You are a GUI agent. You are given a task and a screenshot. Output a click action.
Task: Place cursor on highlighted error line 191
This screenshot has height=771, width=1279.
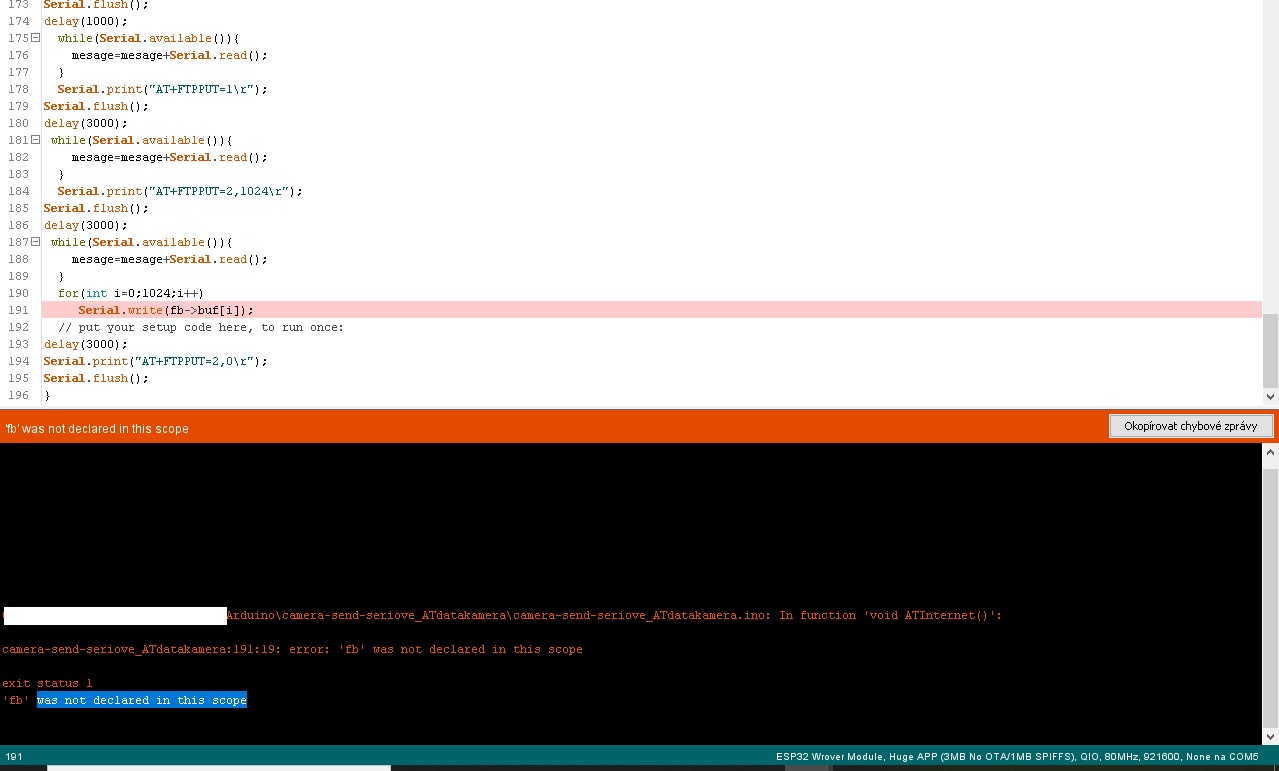coord(160,310)
